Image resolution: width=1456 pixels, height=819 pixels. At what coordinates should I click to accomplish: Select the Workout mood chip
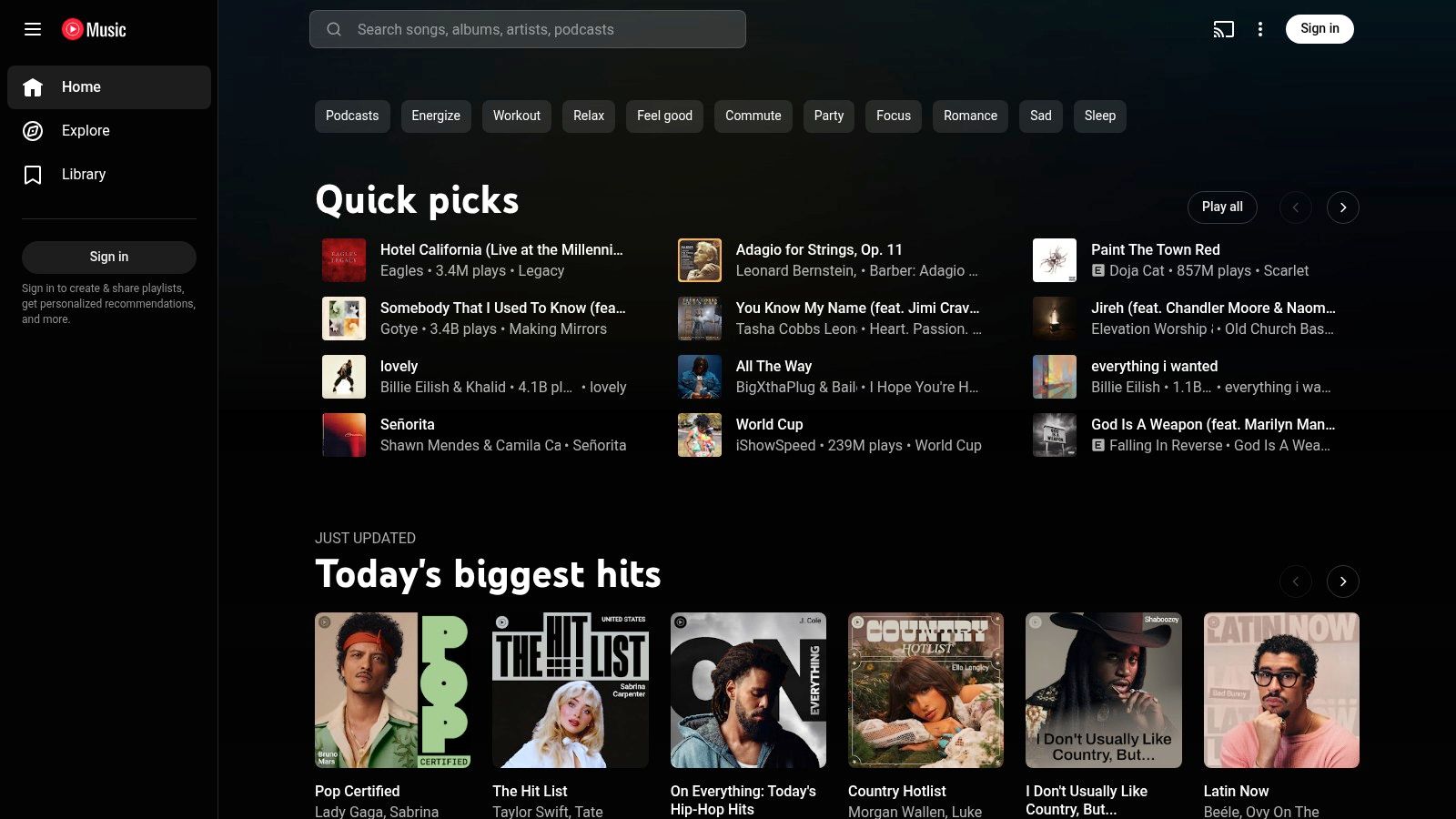(516, 116)
